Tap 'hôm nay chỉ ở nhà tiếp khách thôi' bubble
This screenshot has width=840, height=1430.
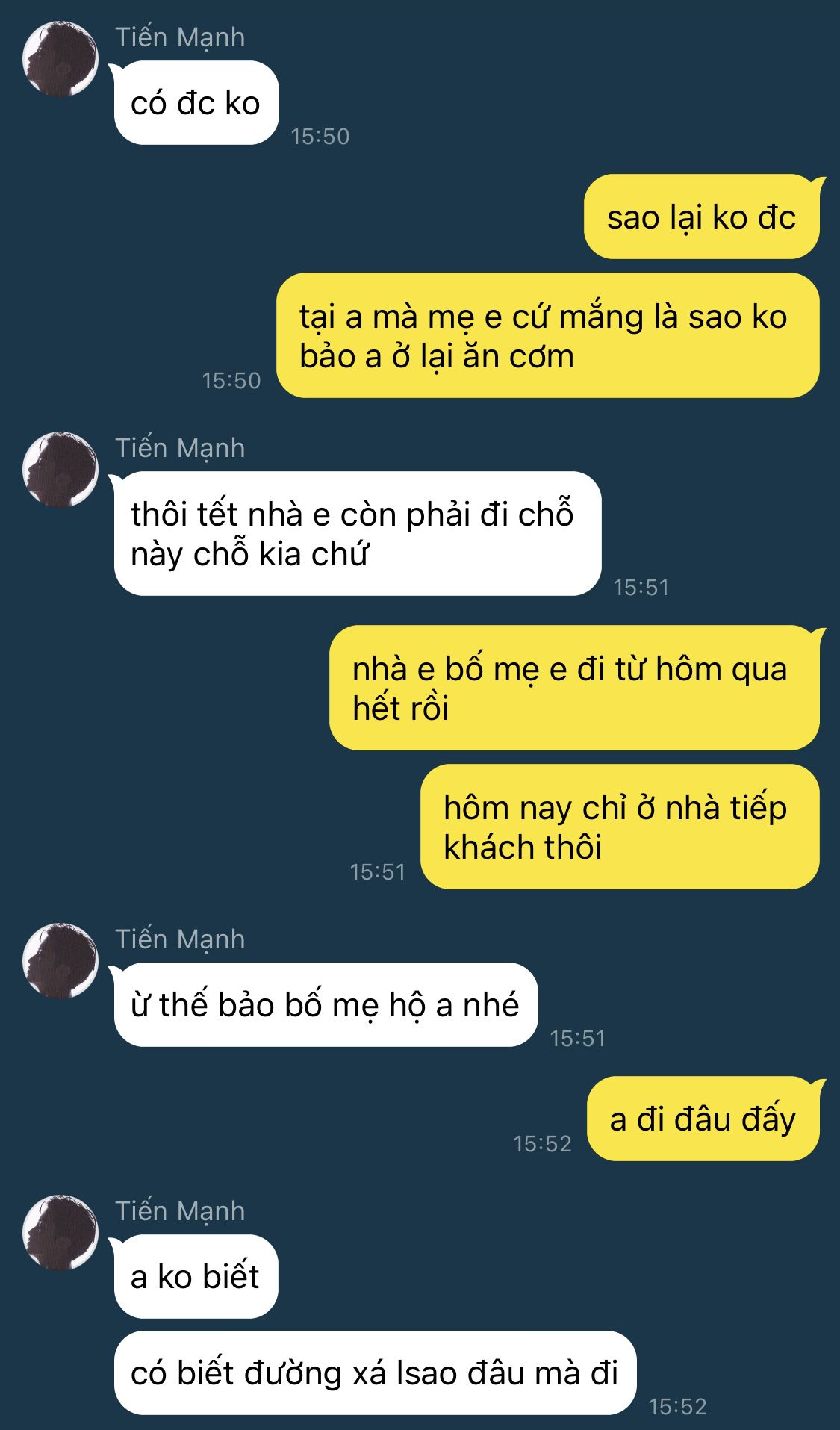click(620, 827)
